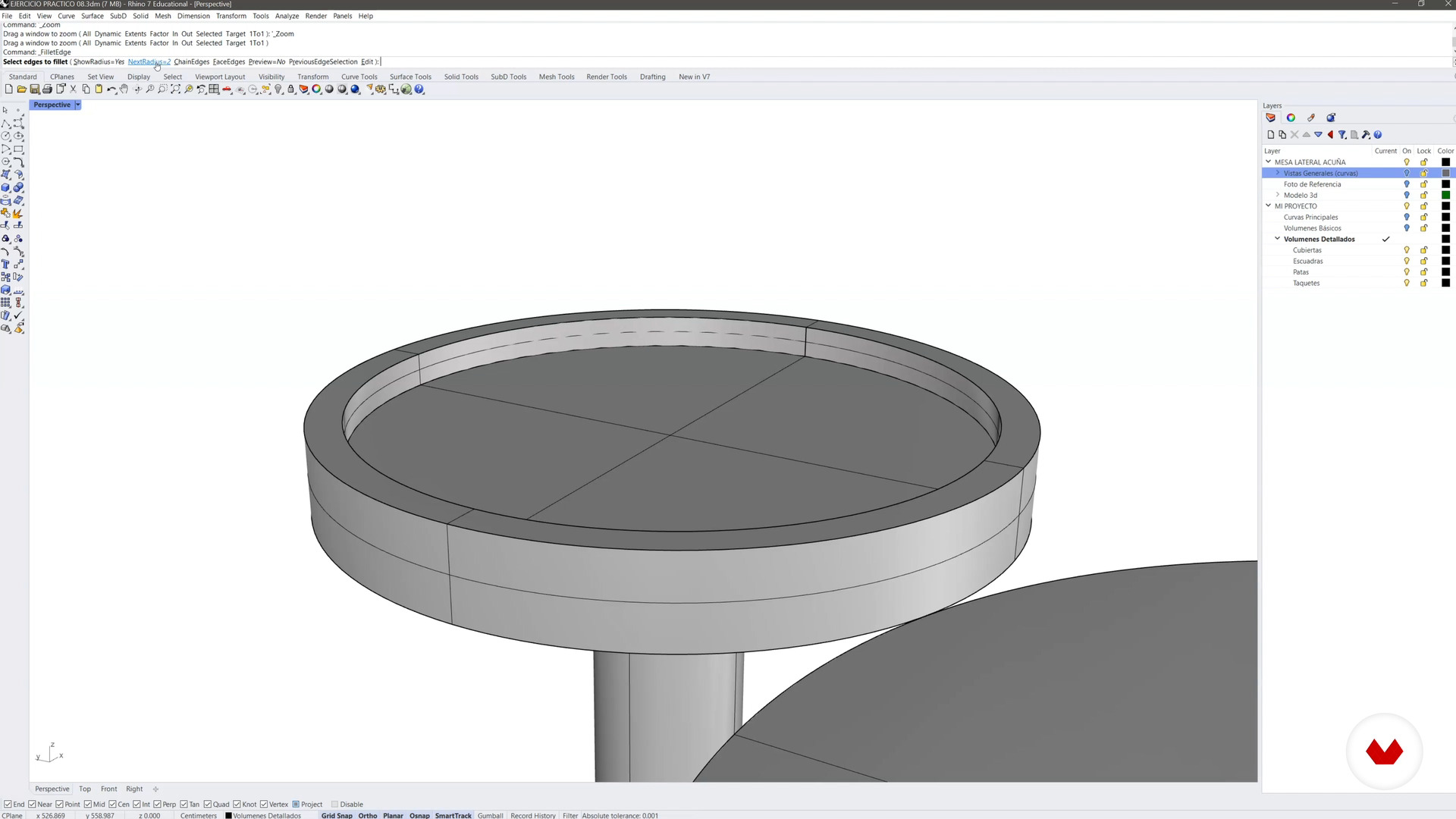Screen dimensions: 1456x819
Task: Switch to the Top viewport tab
Action: (85, 789)
